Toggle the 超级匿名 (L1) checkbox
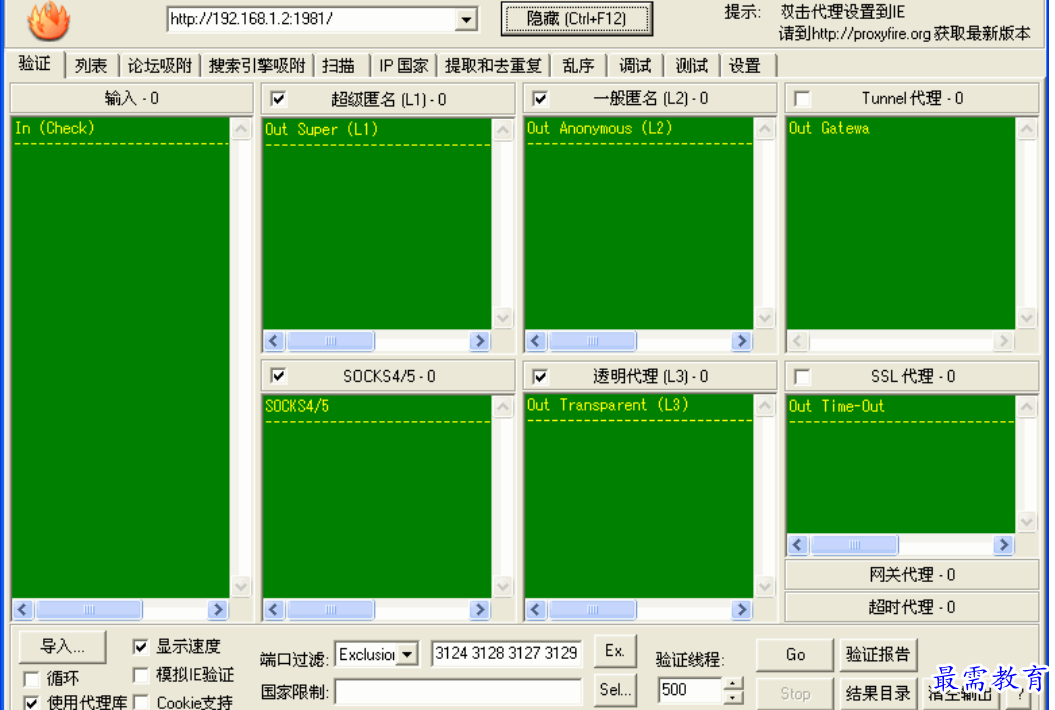The height and width of the screenshot is (710, 1055). pos(278,99)
